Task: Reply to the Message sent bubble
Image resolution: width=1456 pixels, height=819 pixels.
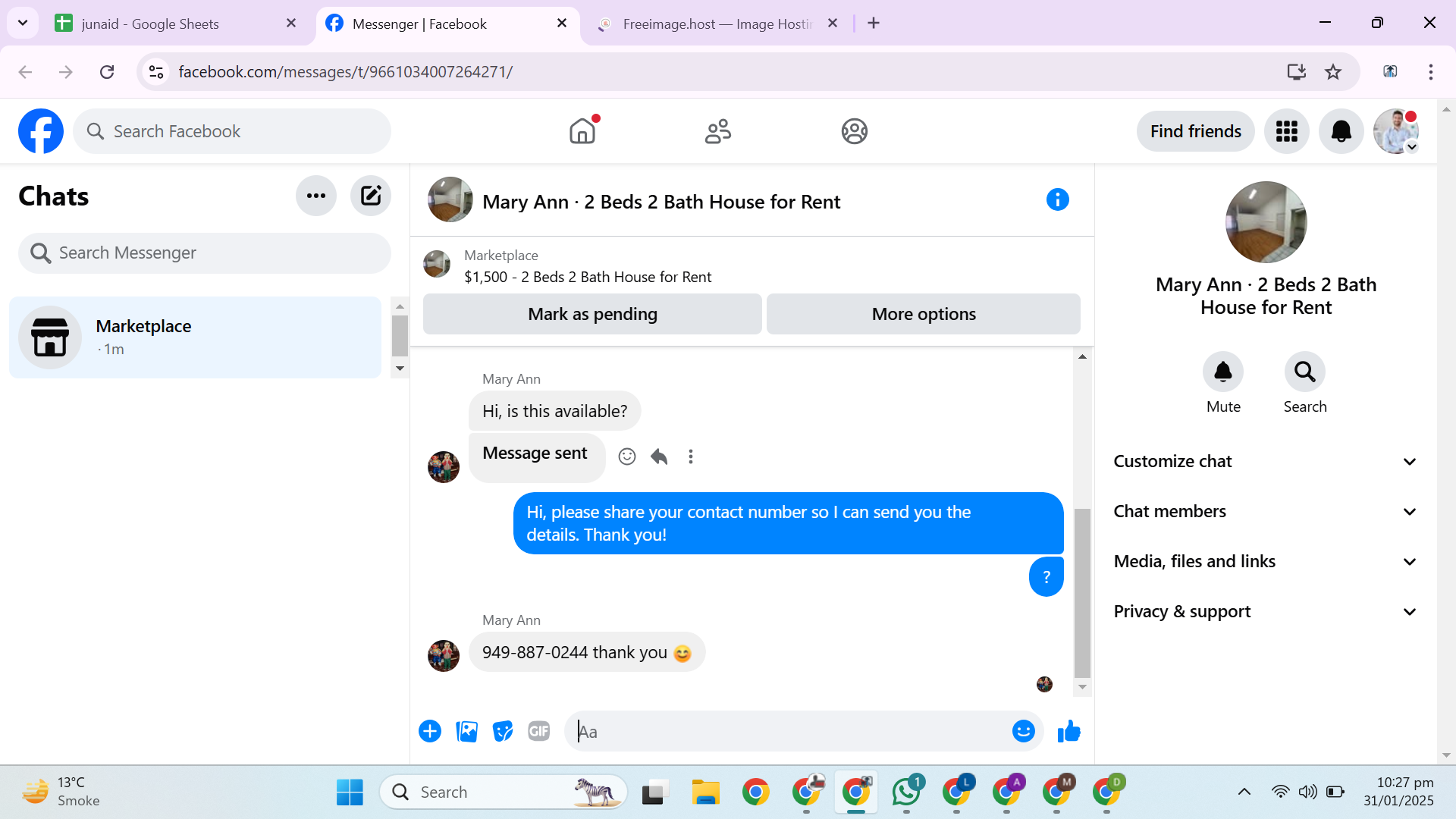Action: [659, 457]
